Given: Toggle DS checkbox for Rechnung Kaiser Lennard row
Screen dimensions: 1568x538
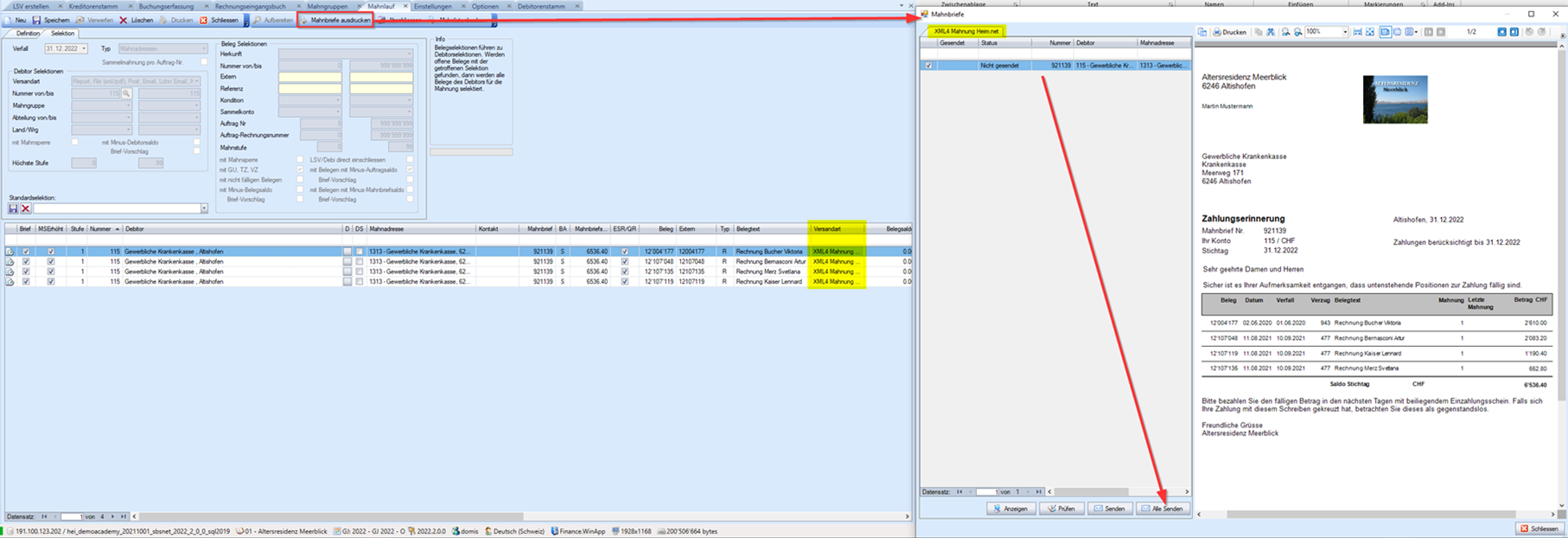Looking at the screenshot, I should point(360,282).
